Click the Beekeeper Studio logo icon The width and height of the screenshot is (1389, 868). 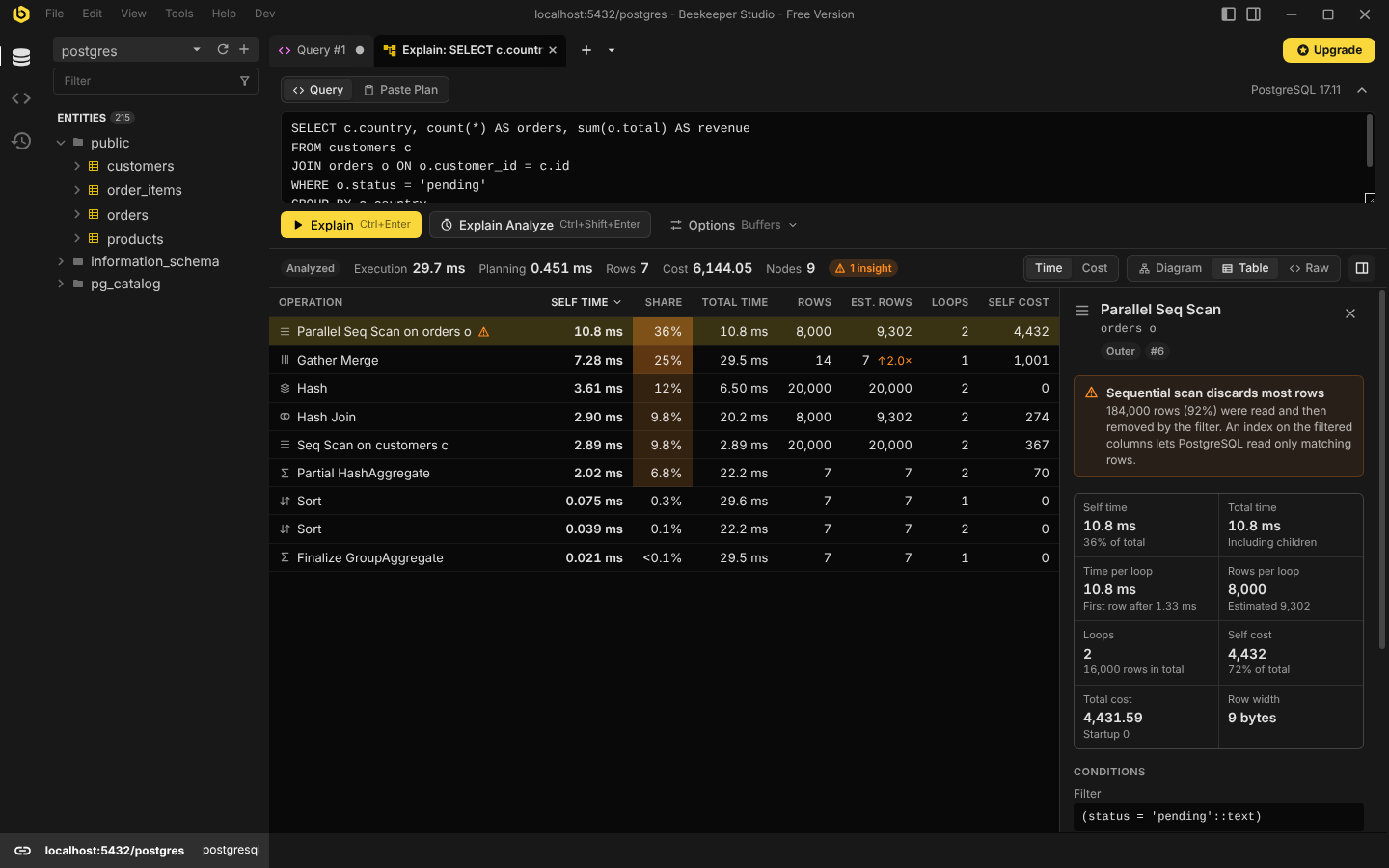pos(20,14)
